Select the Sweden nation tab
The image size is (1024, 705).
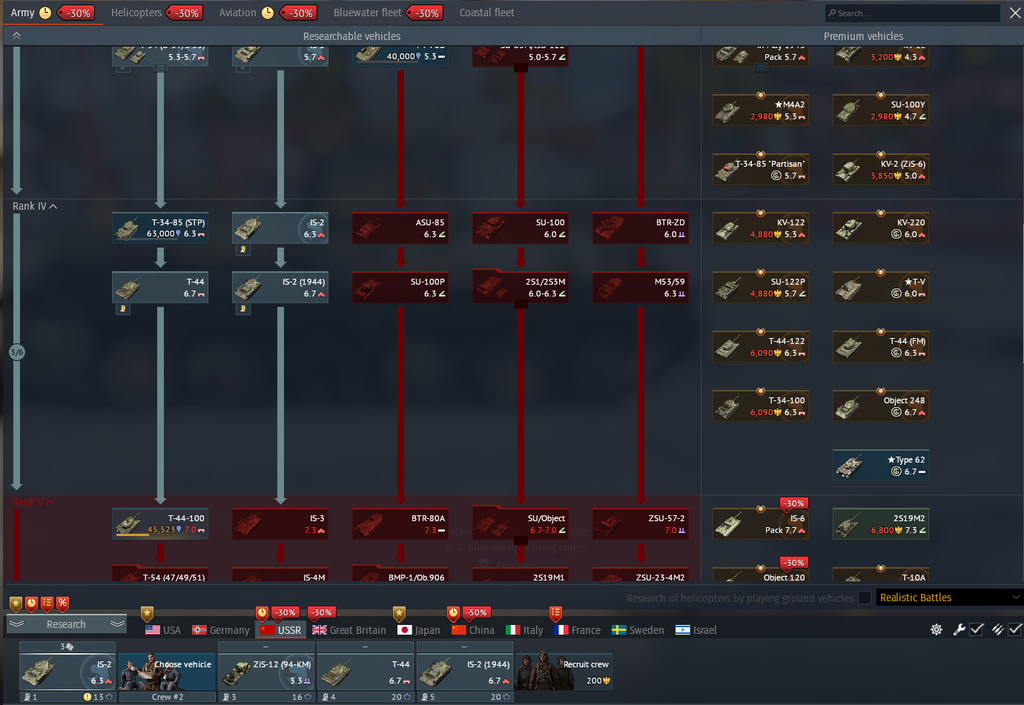click(637, 630)
